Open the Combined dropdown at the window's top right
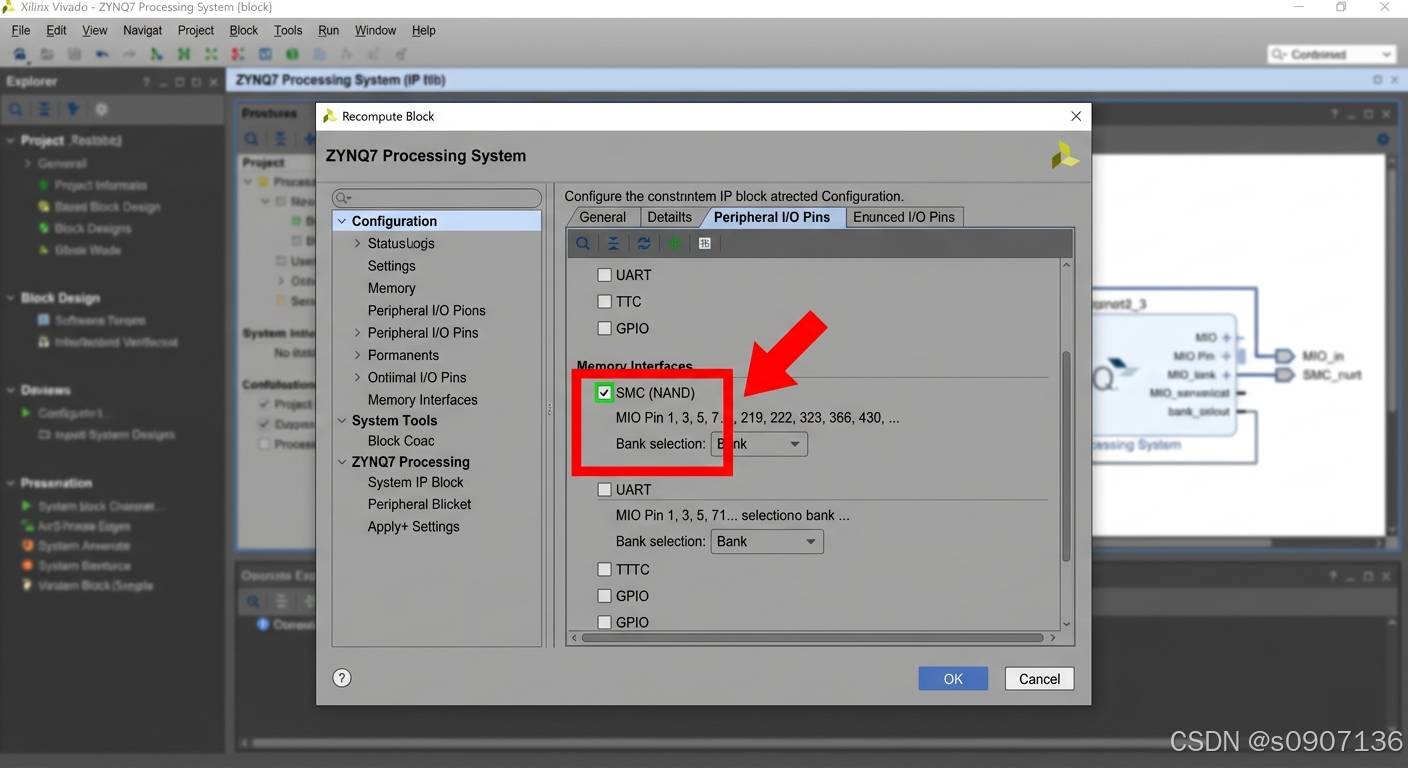This screenshot has height=768, width=1408. [x=1331, y=54]
